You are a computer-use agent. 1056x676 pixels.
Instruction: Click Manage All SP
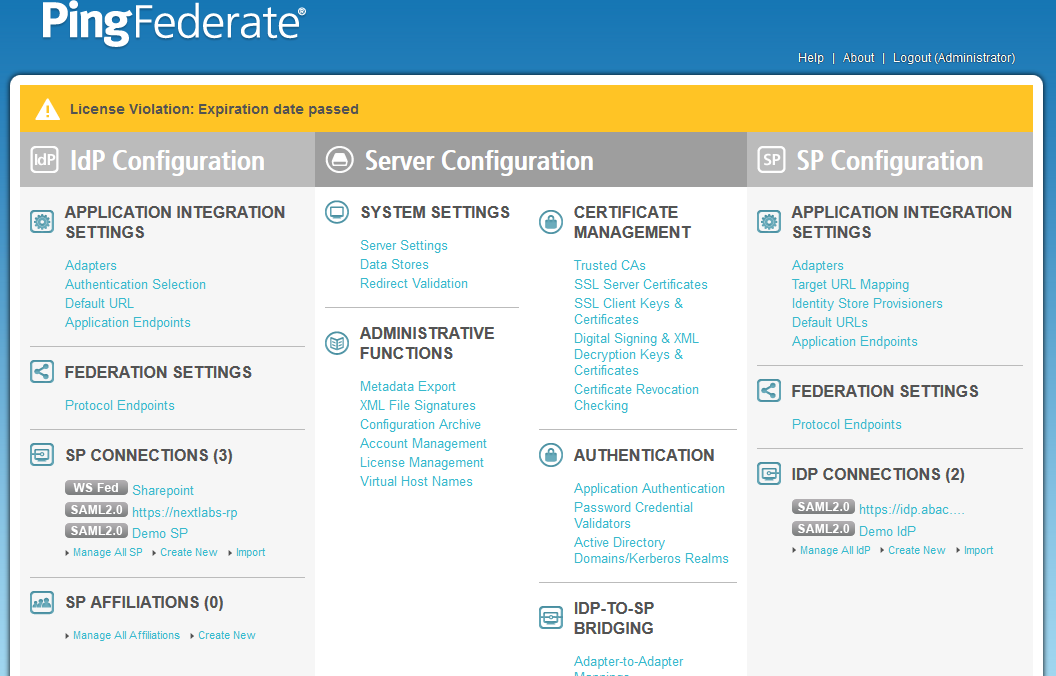[108, 552]
